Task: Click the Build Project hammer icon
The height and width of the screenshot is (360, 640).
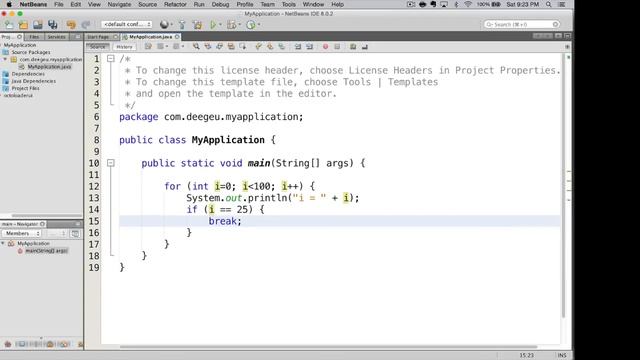Action: coord(182,24)
